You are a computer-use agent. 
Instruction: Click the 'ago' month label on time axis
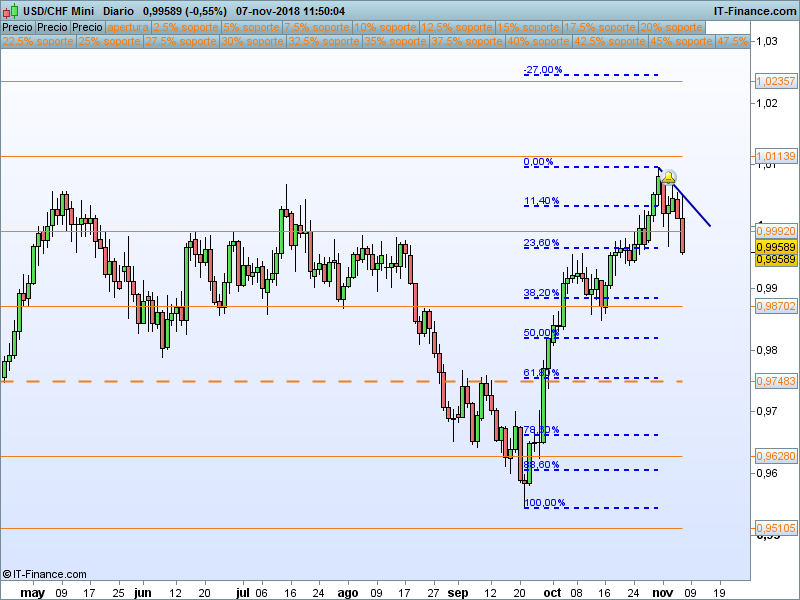point(348,593)
